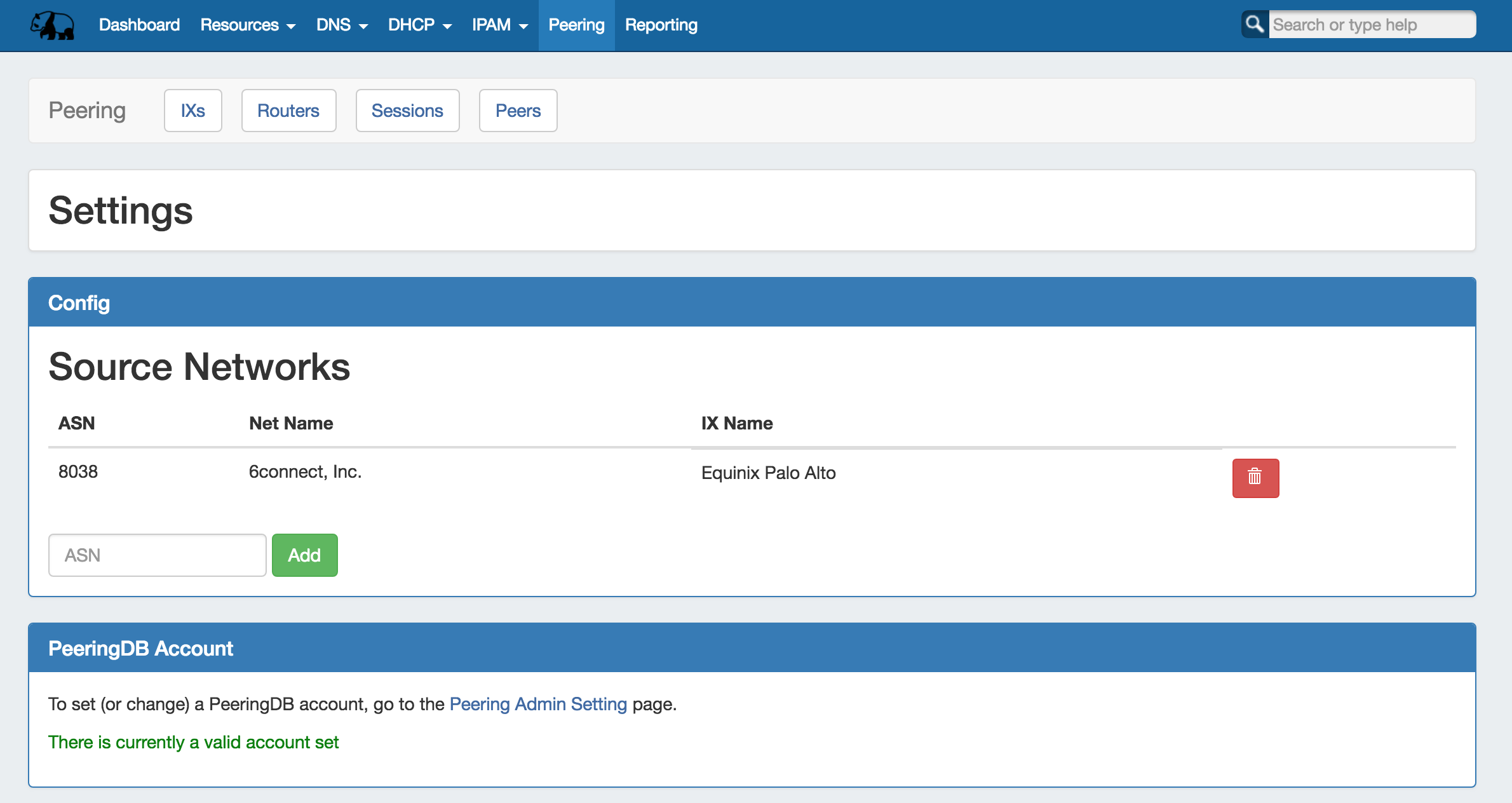Expand the DHCP dropdown menu
The width and height of the screenshot is (1512, 803).
[419, 25]
